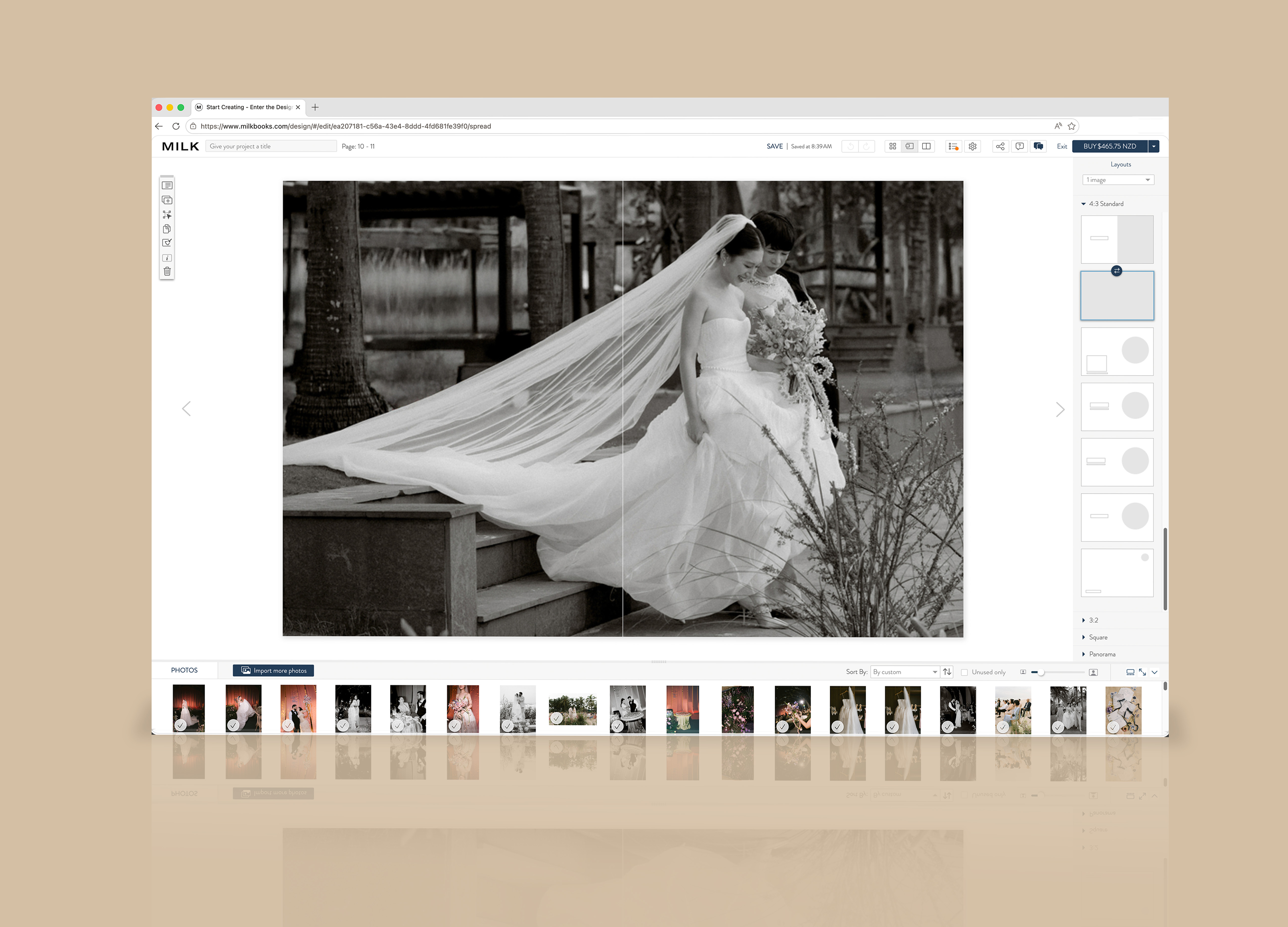
Task: Select the PHOTOS tab
Action: tap(184, 670)
